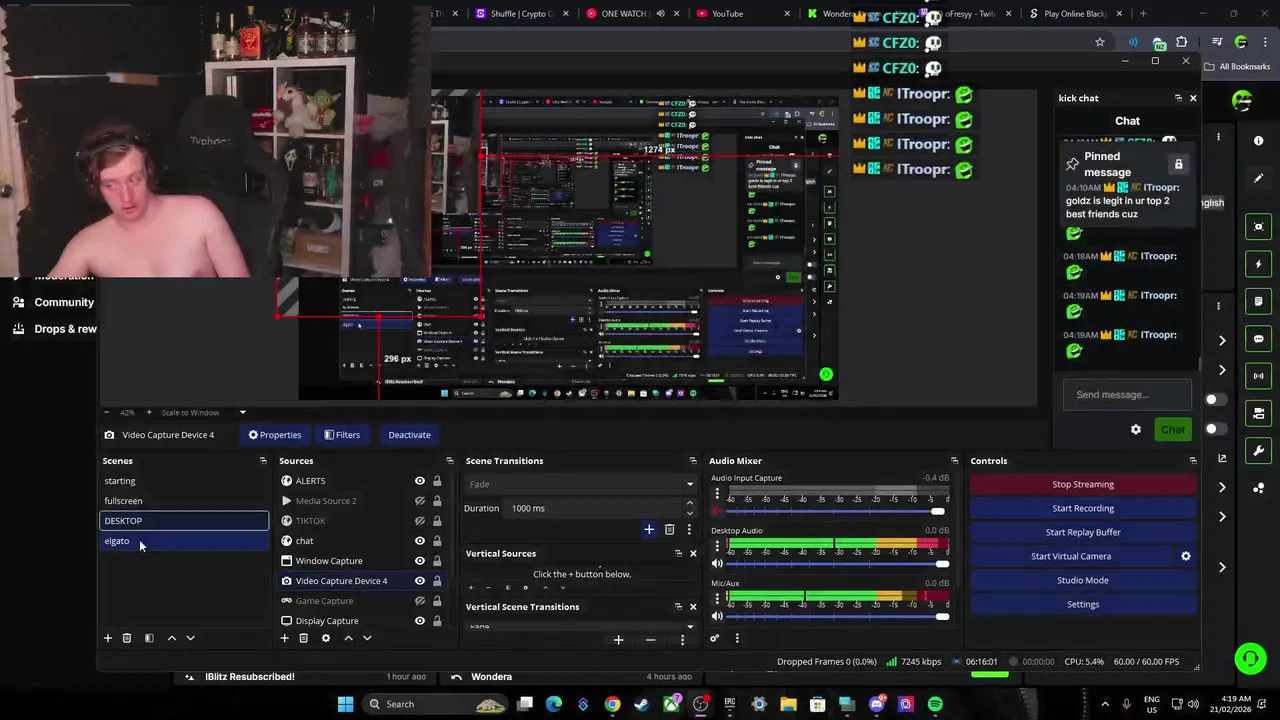Hide the chat source
The image size is (1280, 720).
[420, 541]
